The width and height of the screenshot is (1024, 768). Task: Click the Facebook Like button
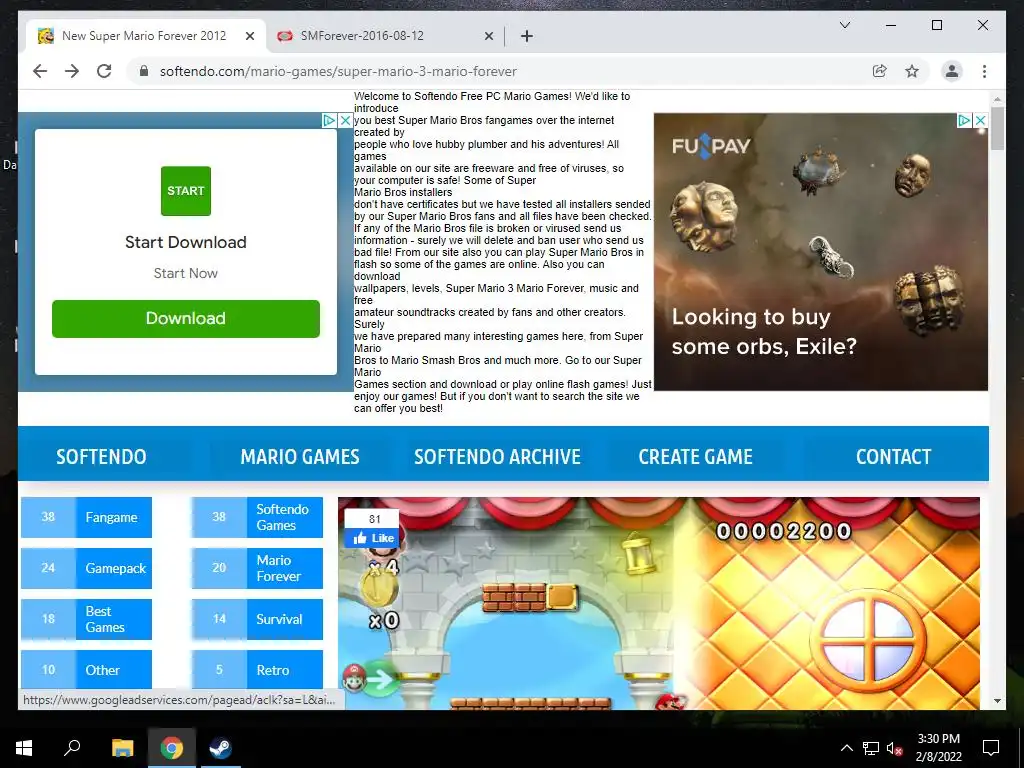coord(373,538)
